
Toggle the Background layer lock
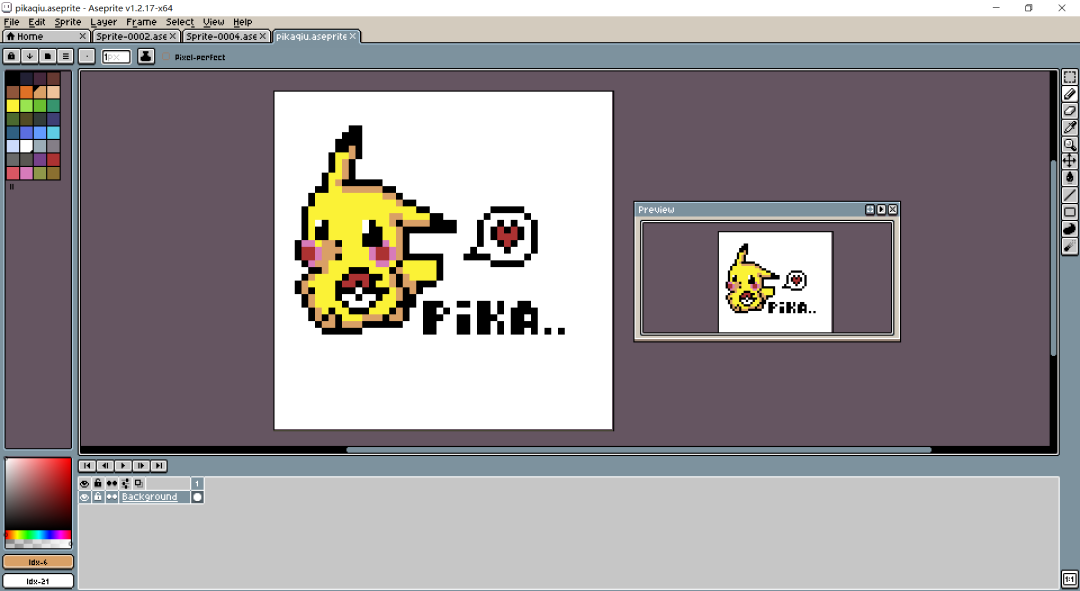[x=98, y=497]
